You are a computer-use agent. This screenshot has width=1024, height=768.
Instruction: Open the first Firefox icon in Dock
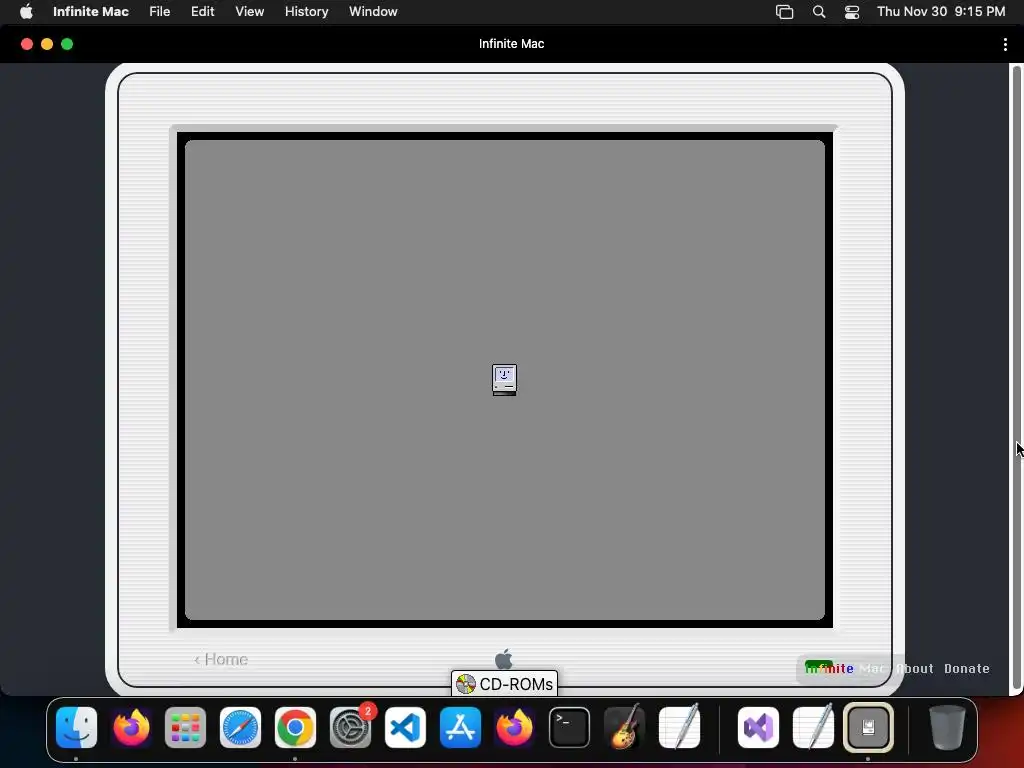(131, 727)
